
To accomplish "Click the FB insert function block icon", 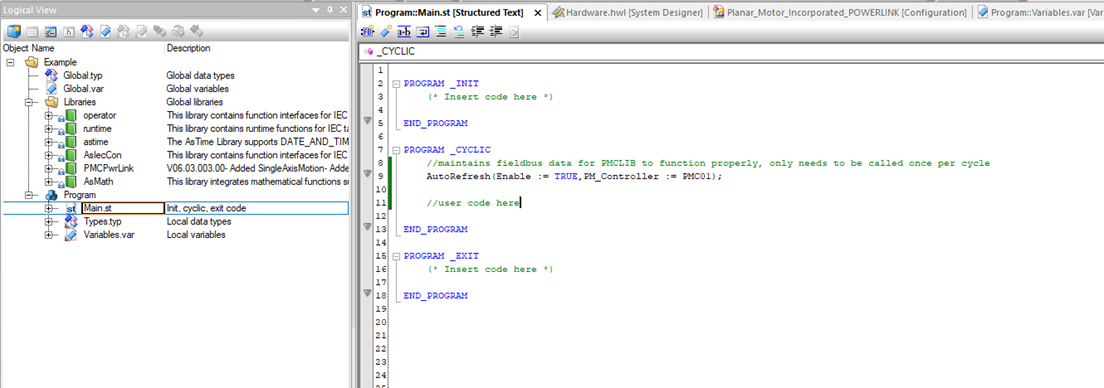I will [367, 32].
